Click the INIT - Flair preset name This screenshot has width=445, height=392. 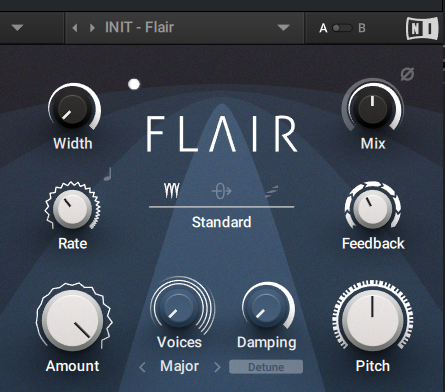[139, 27]
